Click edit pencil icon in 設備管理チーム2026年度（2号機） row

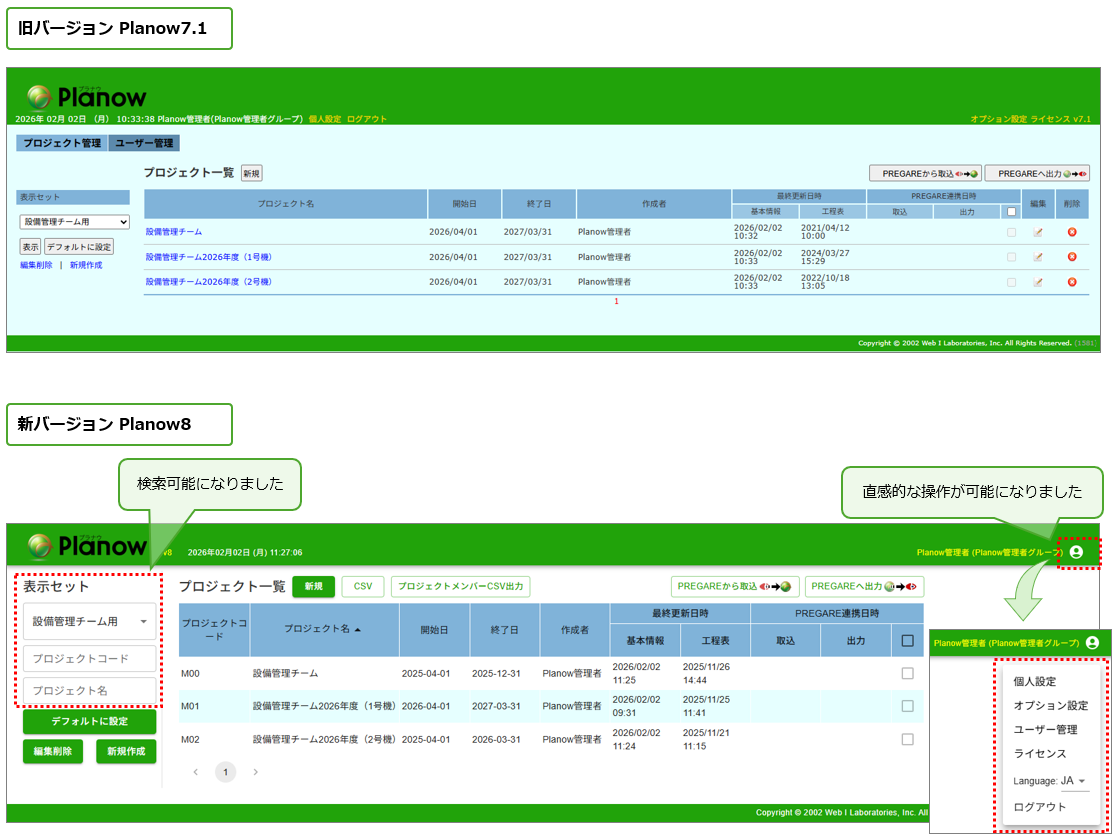(1038, 282)
